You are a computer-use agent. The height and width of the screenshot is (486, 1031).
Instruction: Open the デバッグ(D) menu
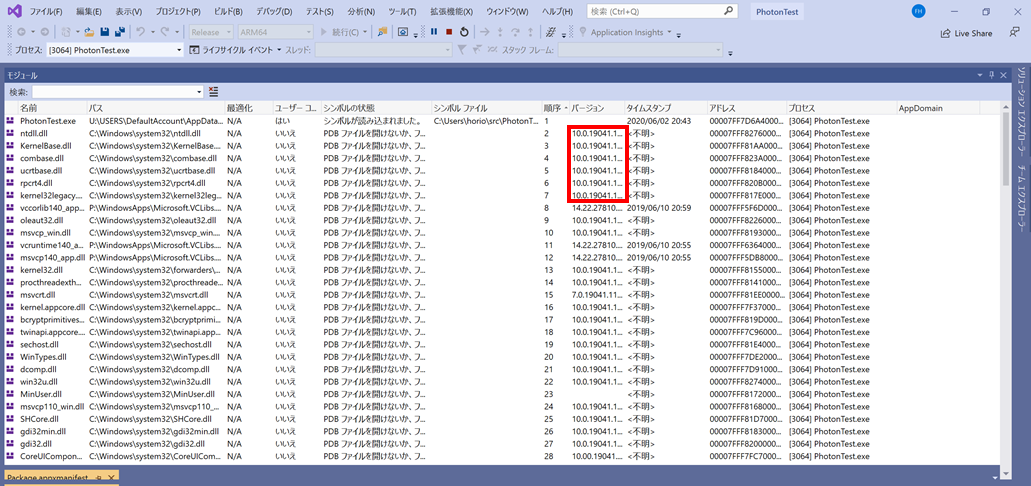[274, 12]
